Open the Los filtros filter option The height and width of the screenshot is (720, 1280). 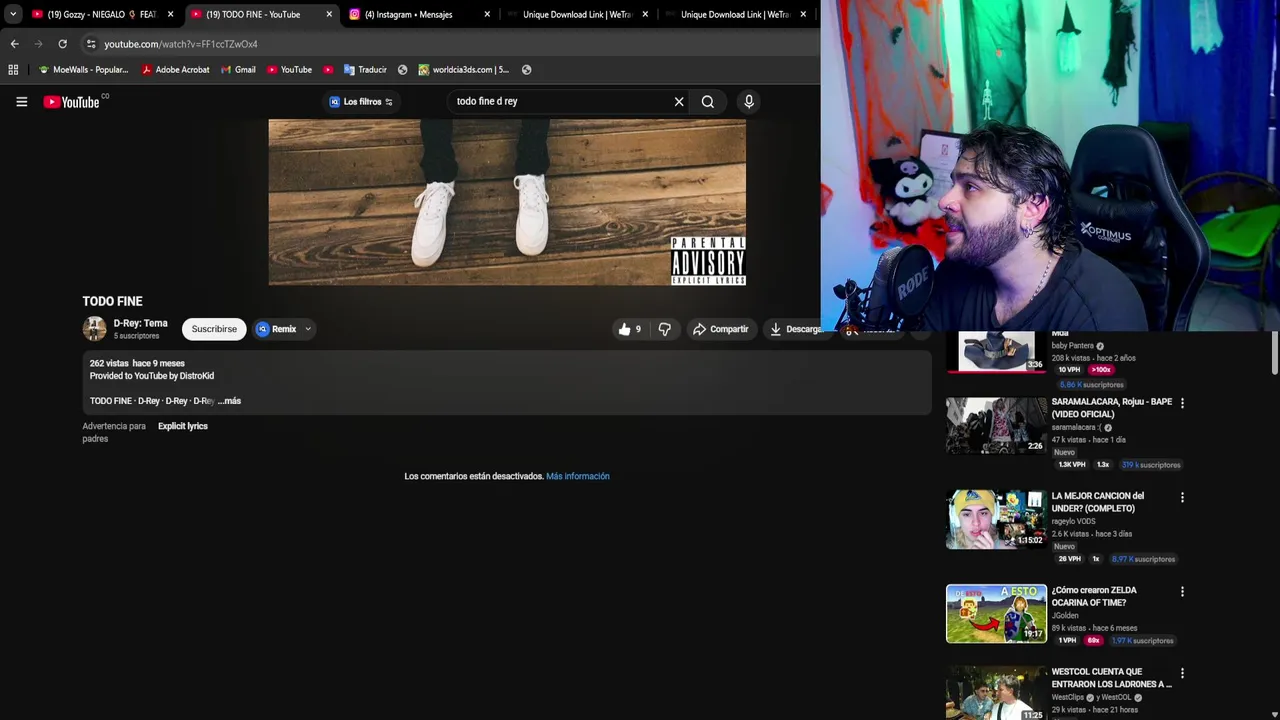tap(361, 102)
